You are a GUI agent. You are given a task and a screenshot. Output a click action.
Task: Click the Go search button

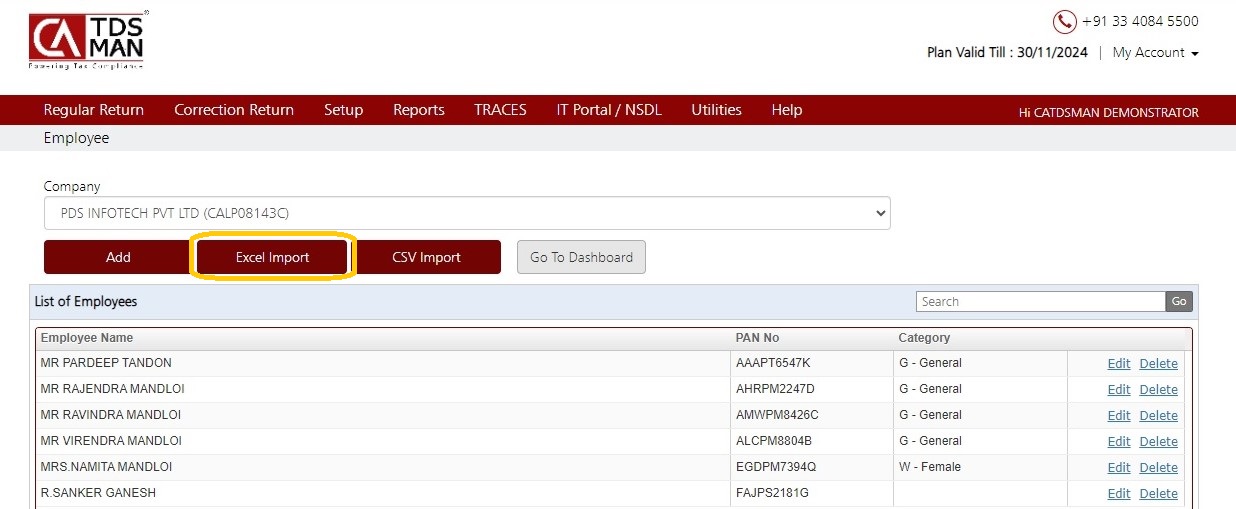1179,301
